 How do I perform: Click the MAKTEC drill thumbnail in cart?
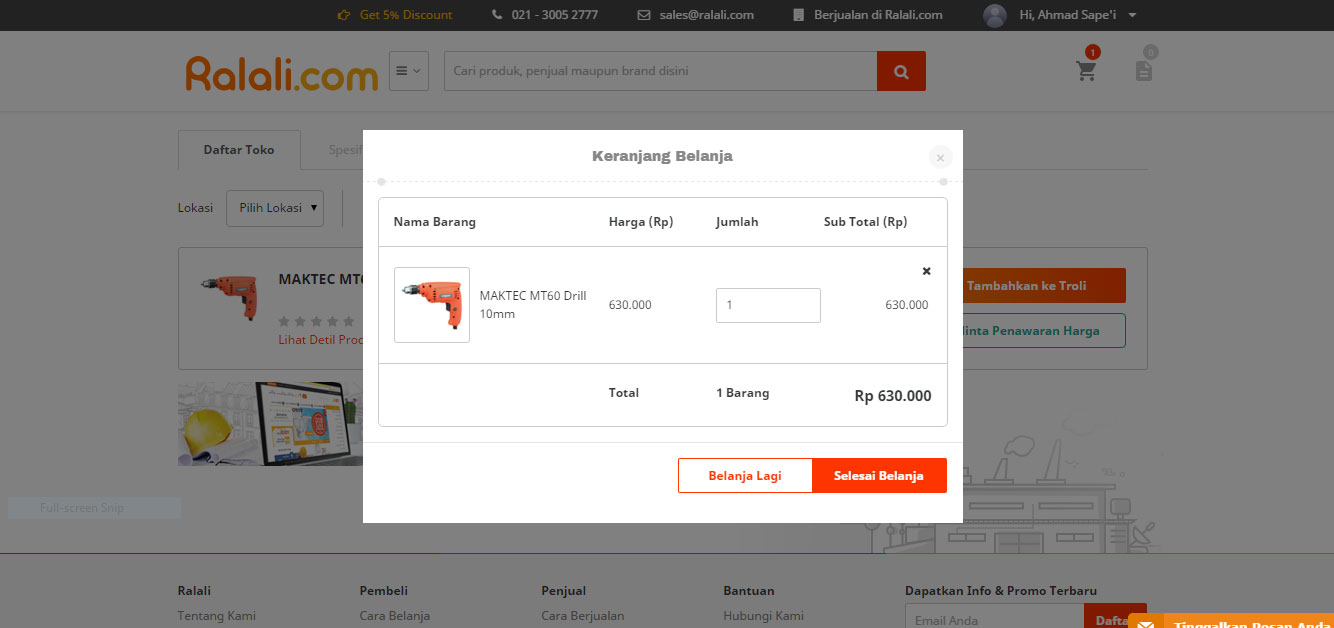click(x=432, y=305)
